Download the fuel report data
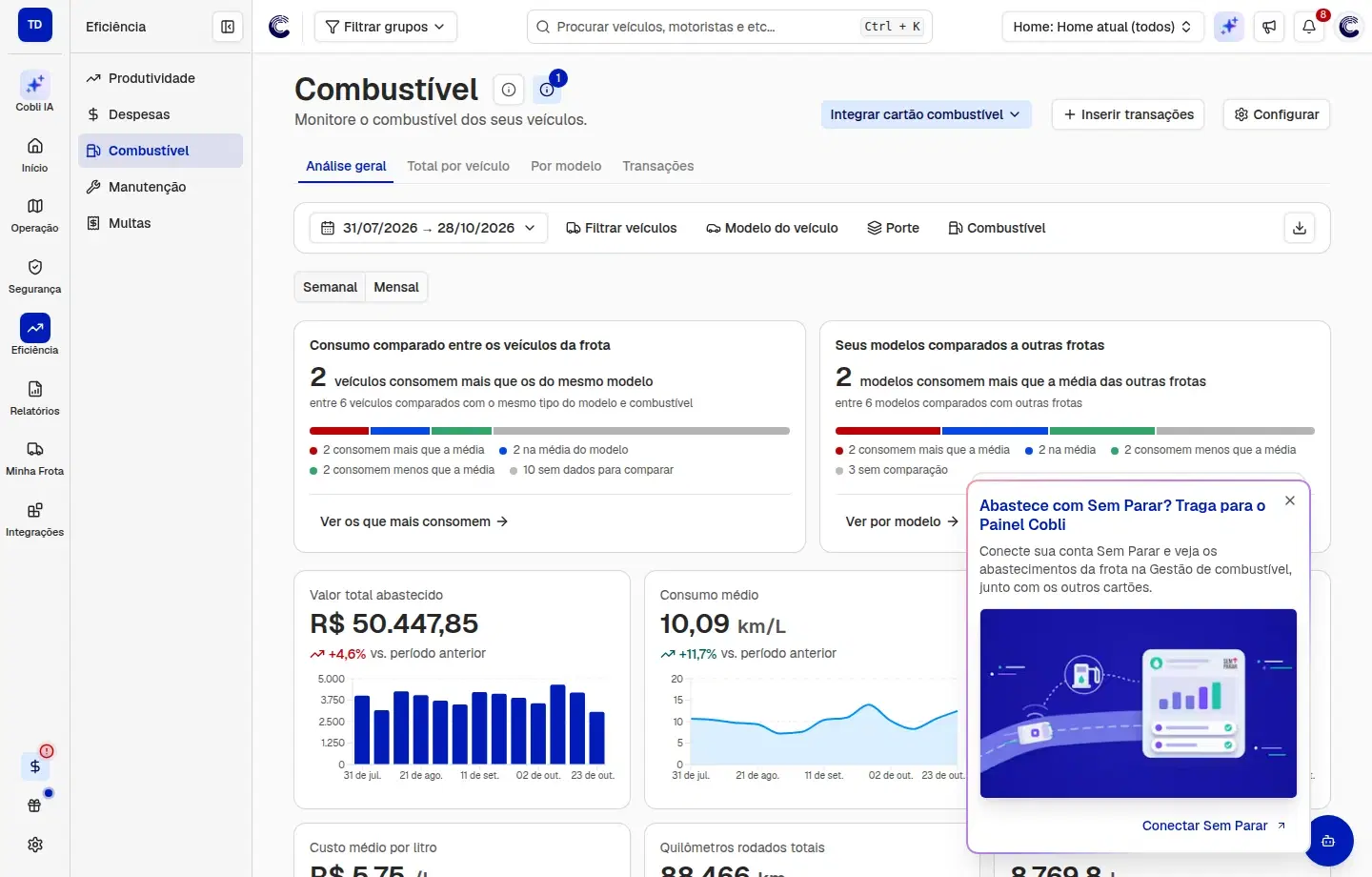The width and height of the screenshot is (1372, 877). click(1300, 228)
